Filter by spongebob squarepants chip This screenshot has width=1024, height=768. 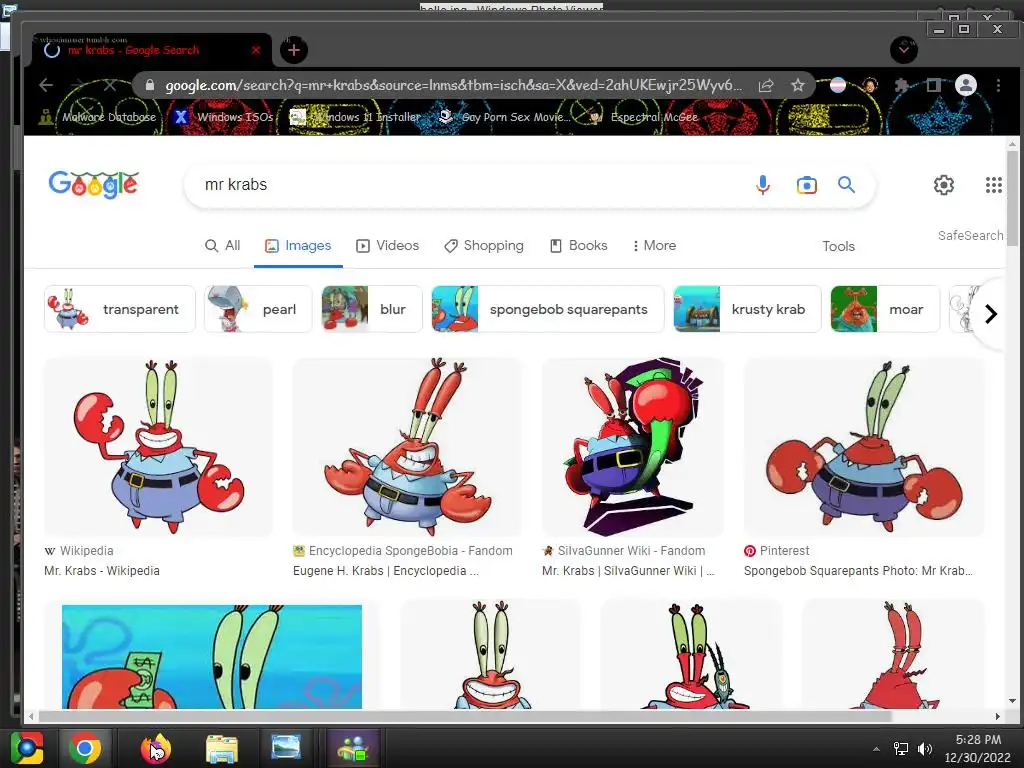pos(547,309)
